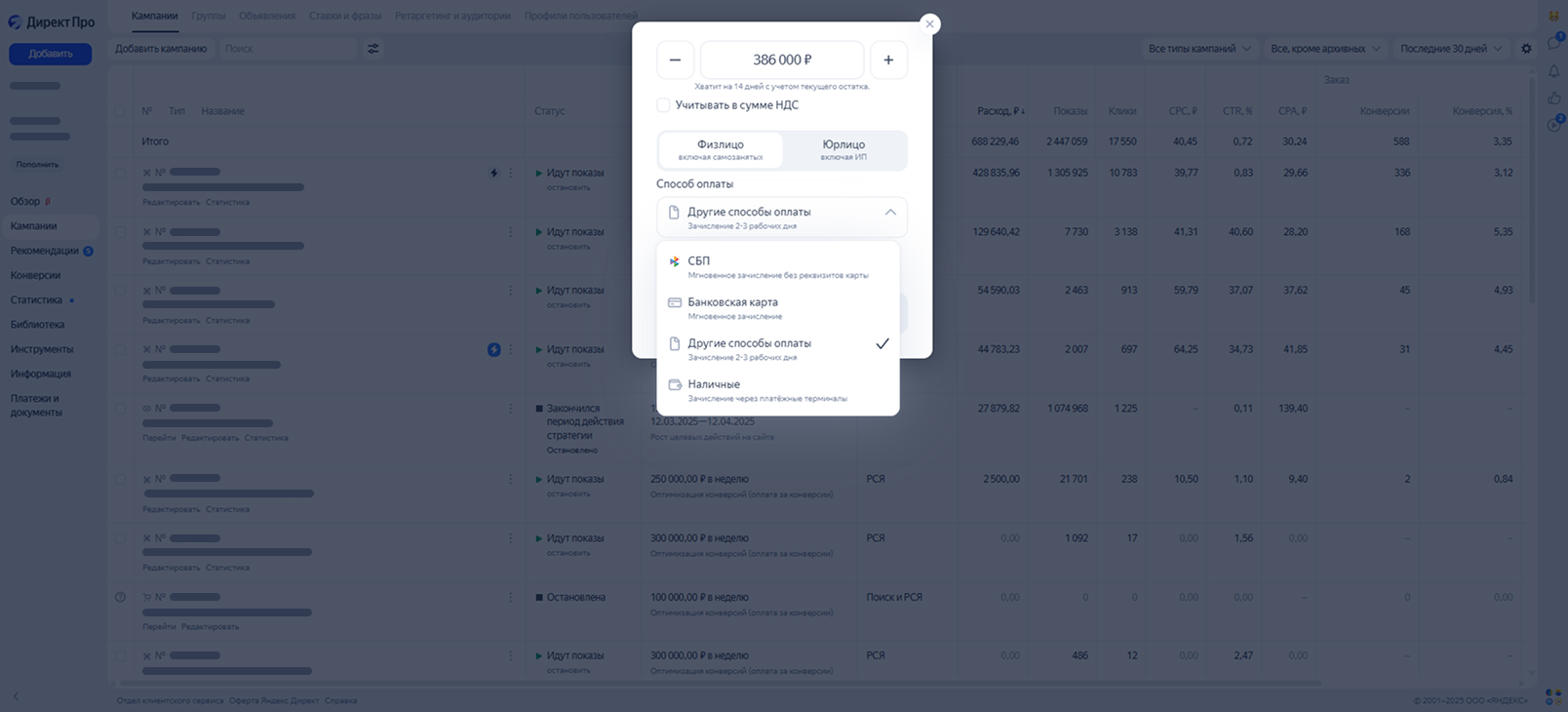Click the clock icon in the Остановлена campaign row
1568x712 pixels.
[120, 597]
